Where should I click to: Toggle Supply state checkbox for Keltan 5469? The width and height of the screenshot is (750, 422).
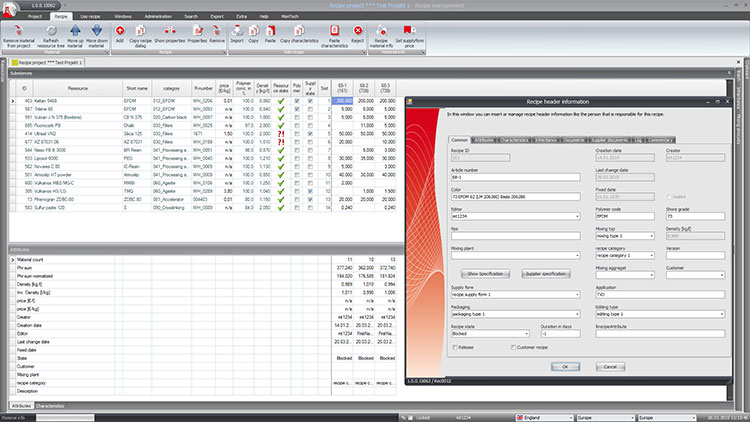(x=310, y=101)
